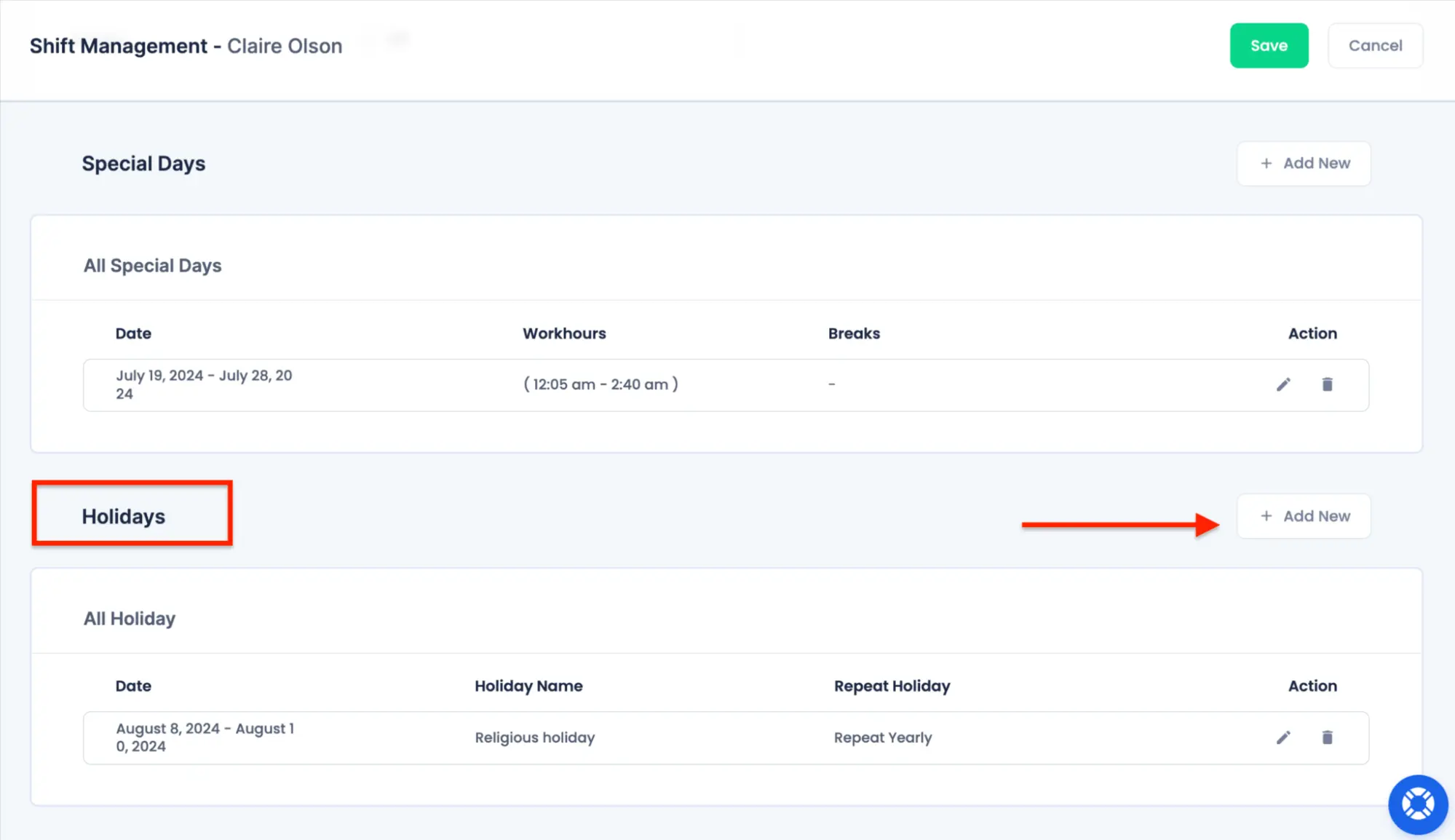Image resolution: width=1455 pixels, height=840 pixels.
Task: Click the Repeat Yearly cell
Action: click(883, 737)
